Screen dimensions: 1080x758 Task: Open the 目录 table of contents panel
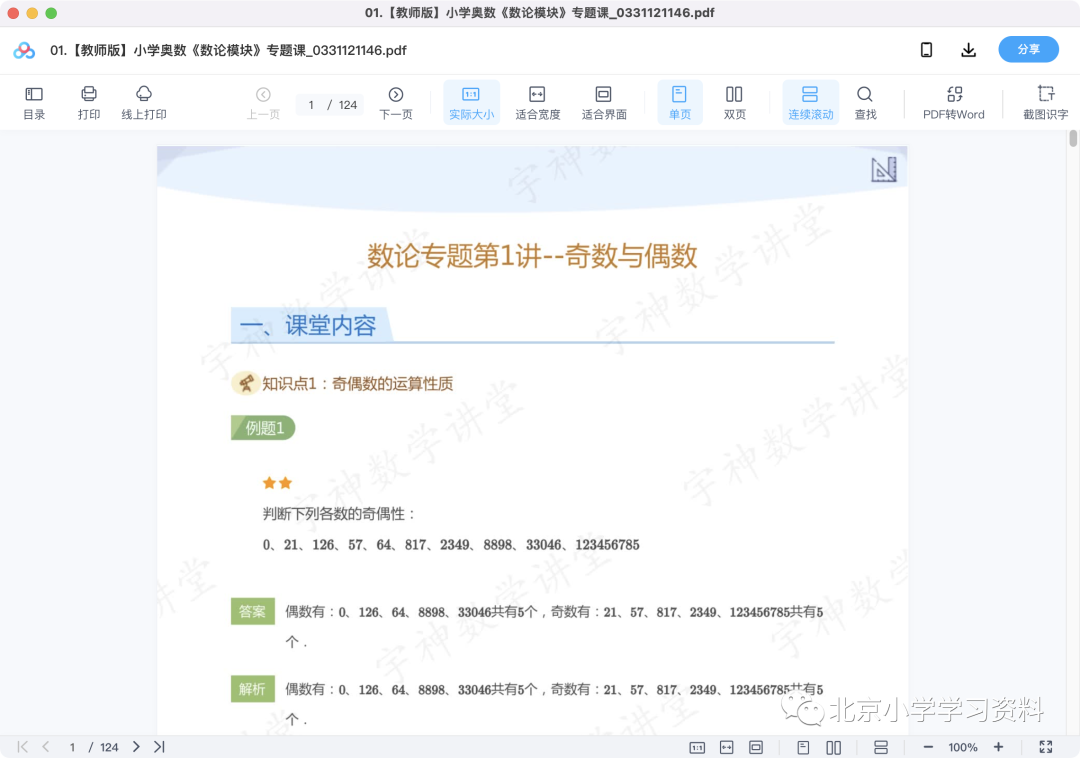click(x=34, y=103)
